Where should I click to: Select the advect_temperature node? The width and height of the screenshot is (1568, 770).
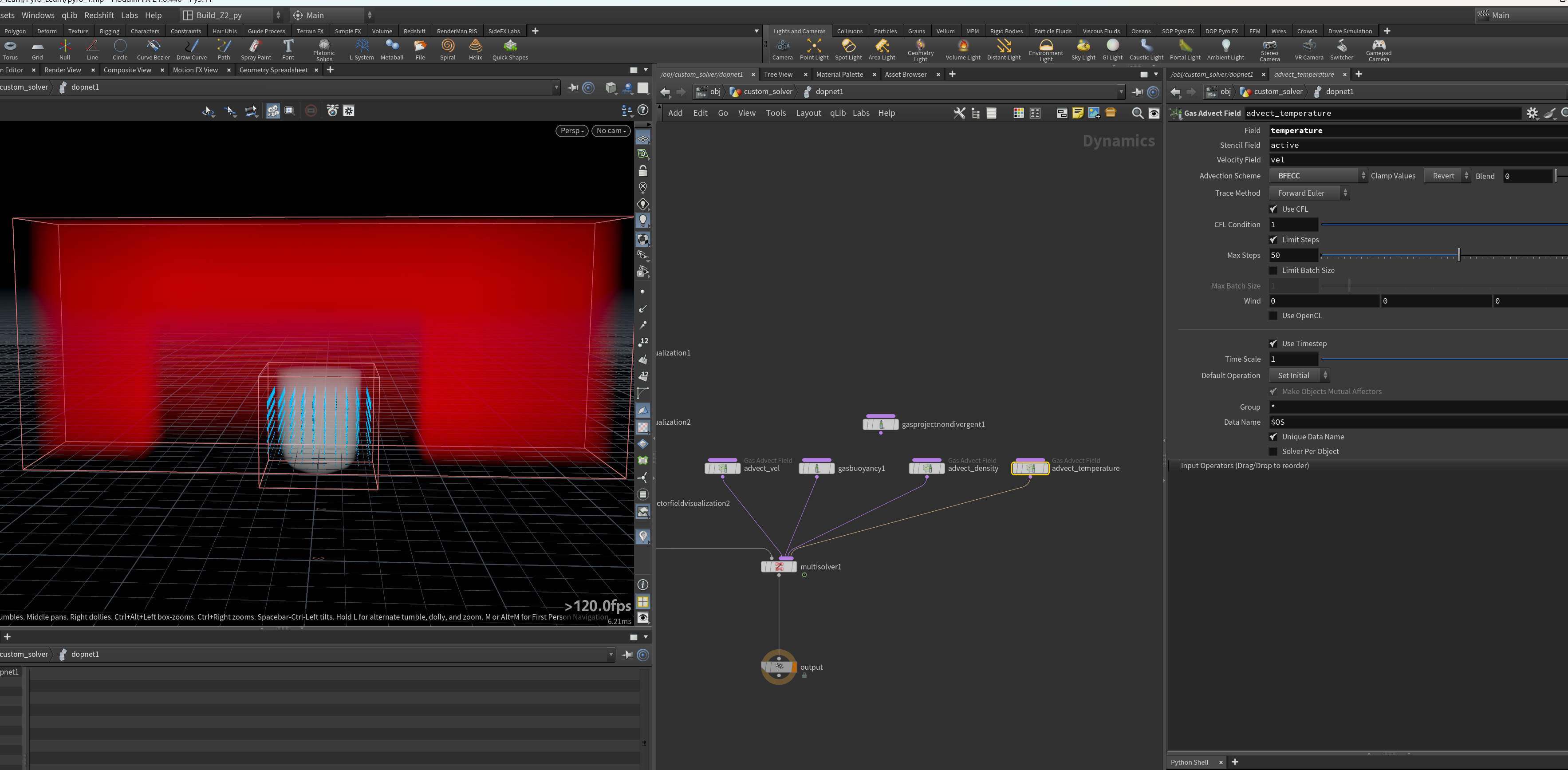(1030, 468)
